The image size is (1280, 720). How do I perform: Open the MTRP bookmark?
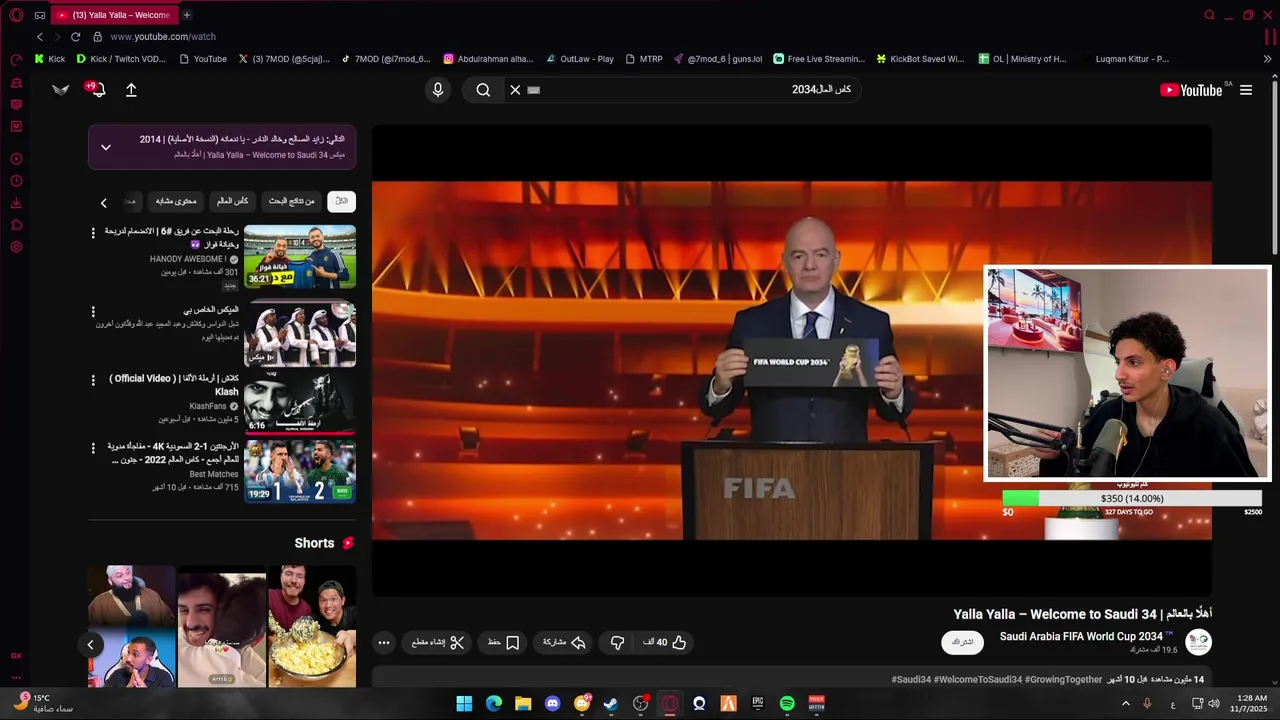(643, 59)
